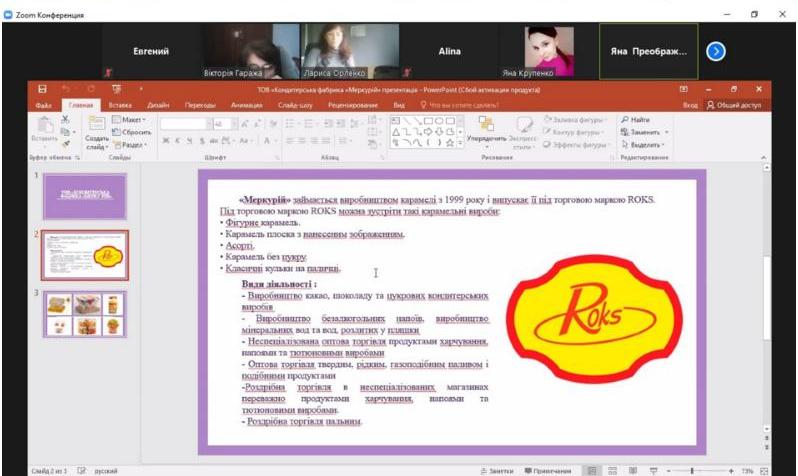Click the Экспресс-стили icon
Viewport: 798px width, 476px height.
(524, 125)
